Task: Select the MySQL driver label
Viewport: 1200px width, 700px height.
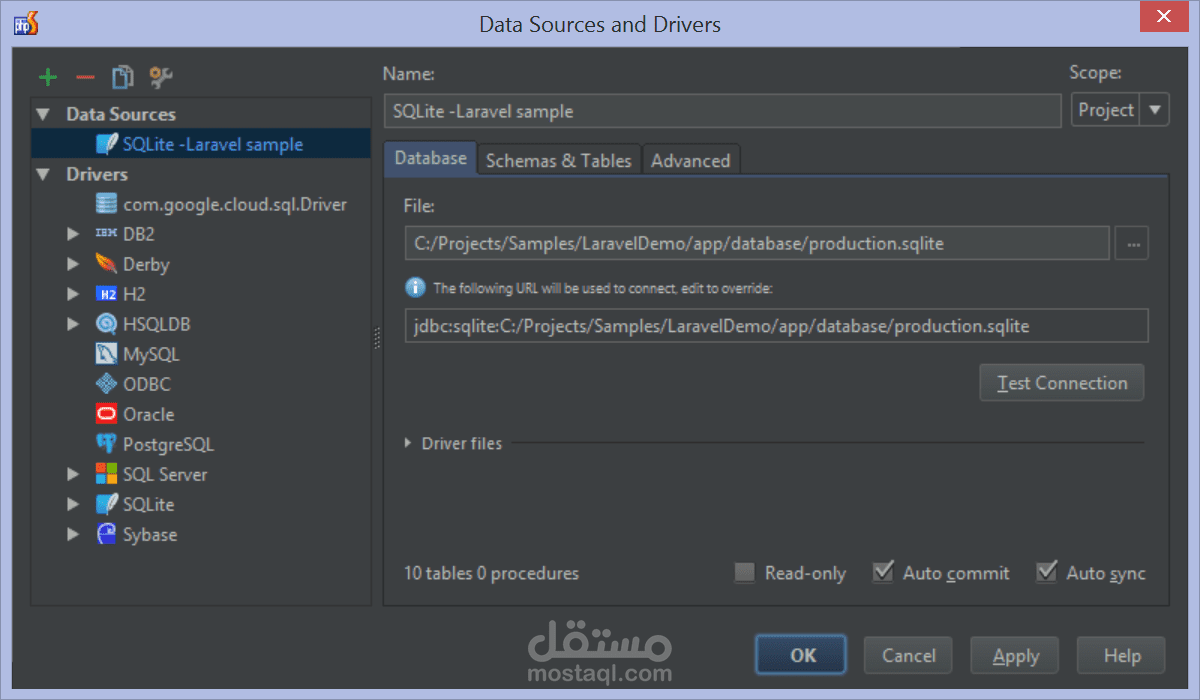Action: click(151, 354)
